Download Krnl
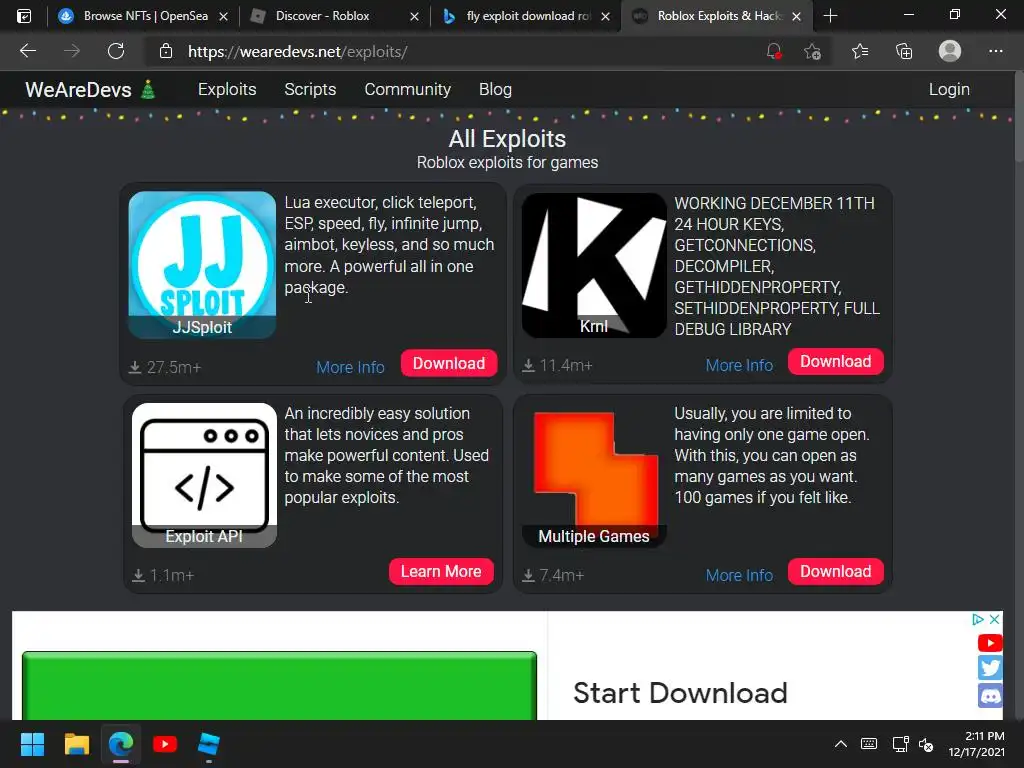This screenshot has height=768, width=1024. [x=835, y=361]
